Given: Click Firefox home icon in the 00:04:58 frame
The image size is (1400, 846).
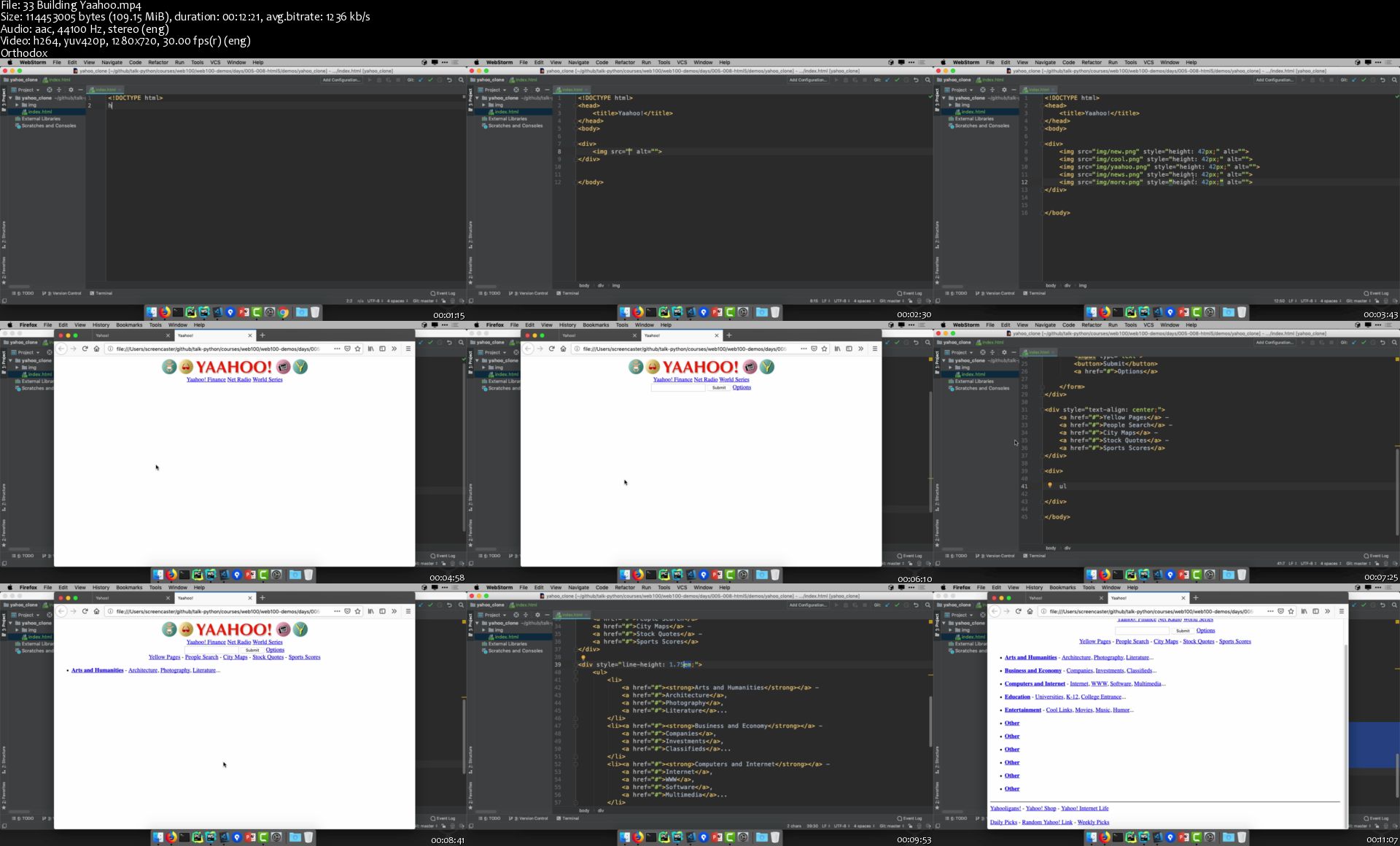Looking at the screenshot, I should (96, 349).
